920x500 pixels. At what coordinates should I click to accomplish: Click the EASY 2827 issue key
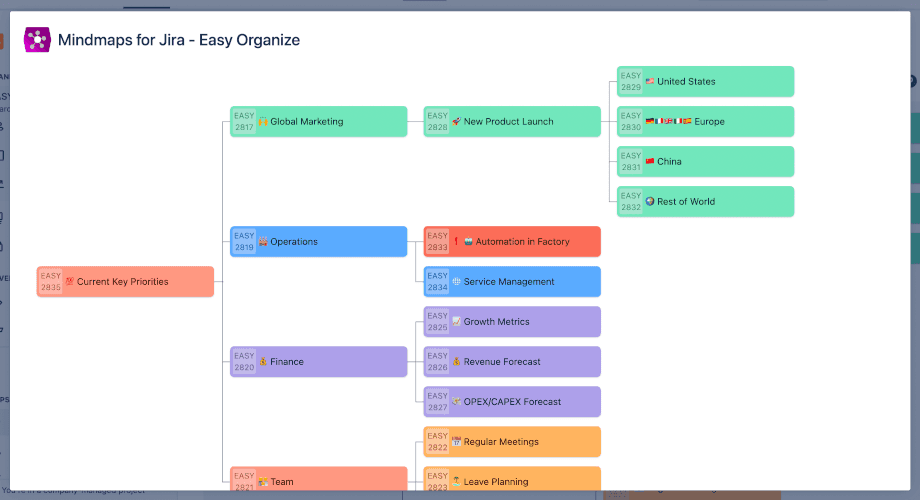tap(437, 401)
